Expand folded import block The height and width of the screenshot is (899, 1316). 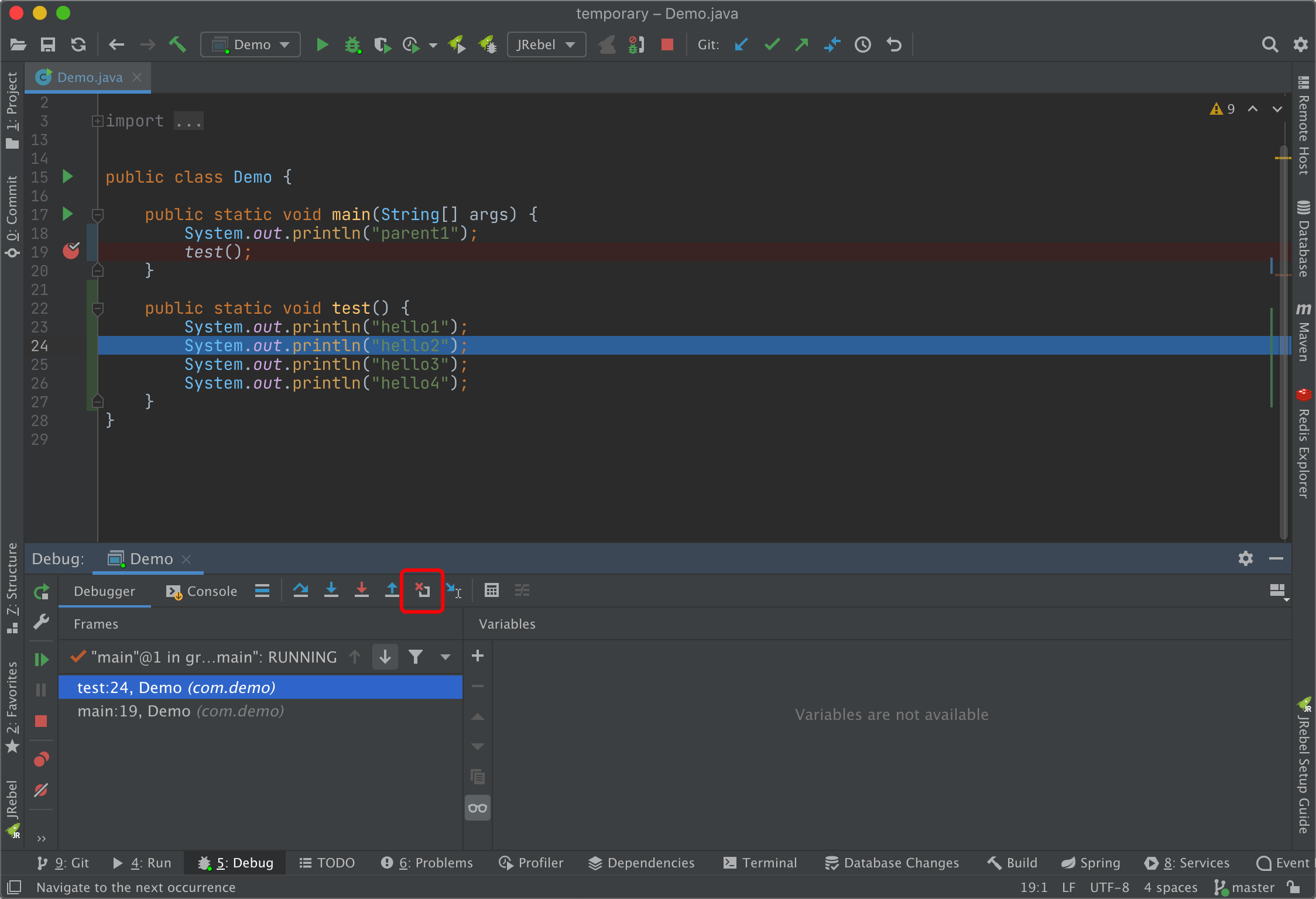click(98, 121)
